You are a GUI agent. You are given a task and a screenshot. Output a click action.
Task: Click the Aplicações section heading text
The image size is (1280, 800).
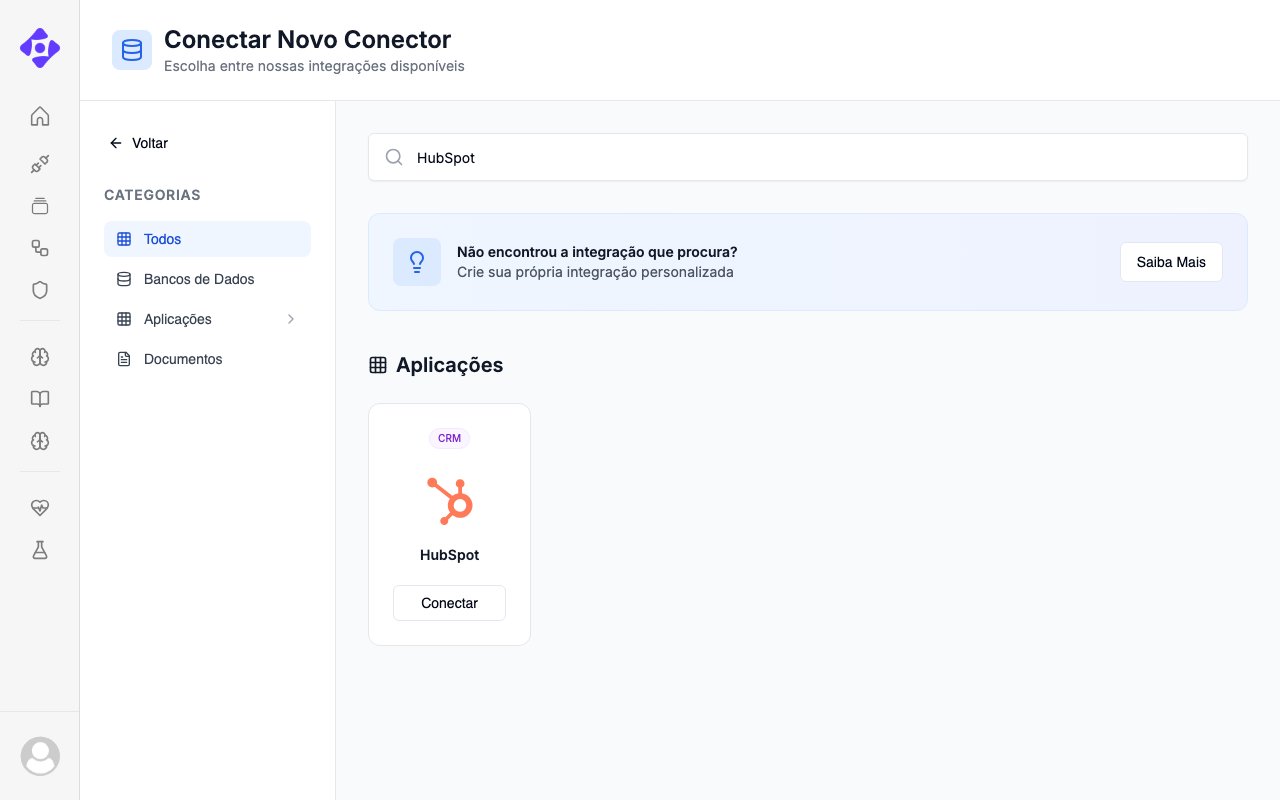pos(449,365)
